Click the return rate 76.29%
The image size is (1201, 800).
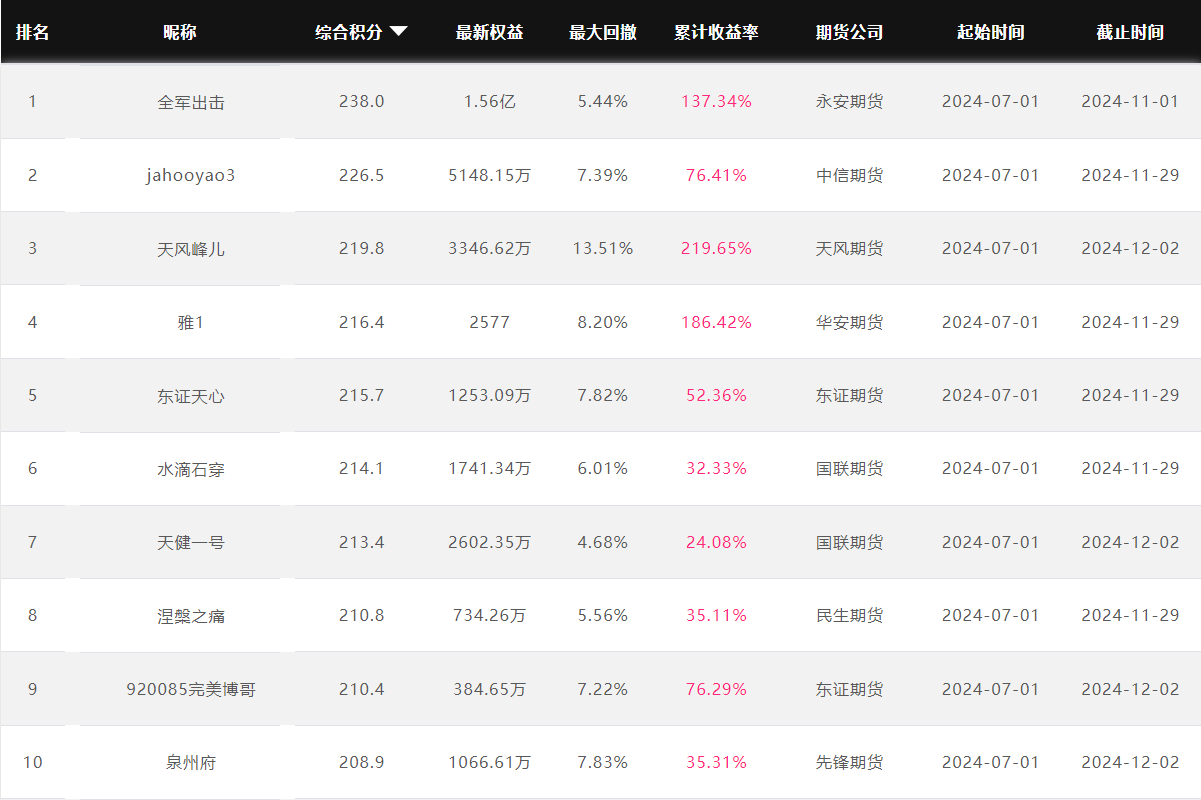(x=716, y=689)
